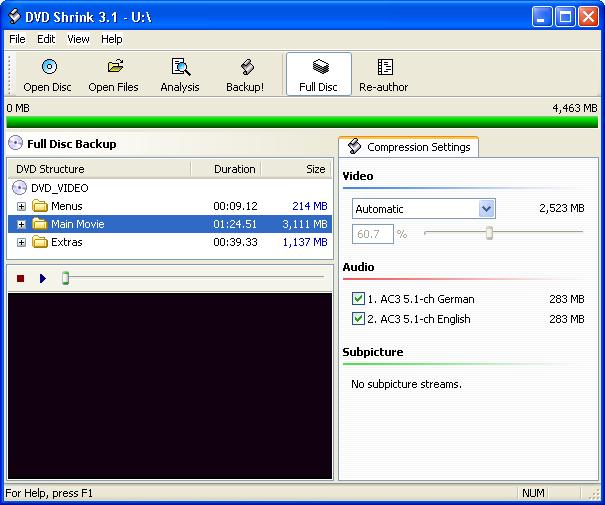Open the File menu
The image size is (605, 505).
pos(17,39)
